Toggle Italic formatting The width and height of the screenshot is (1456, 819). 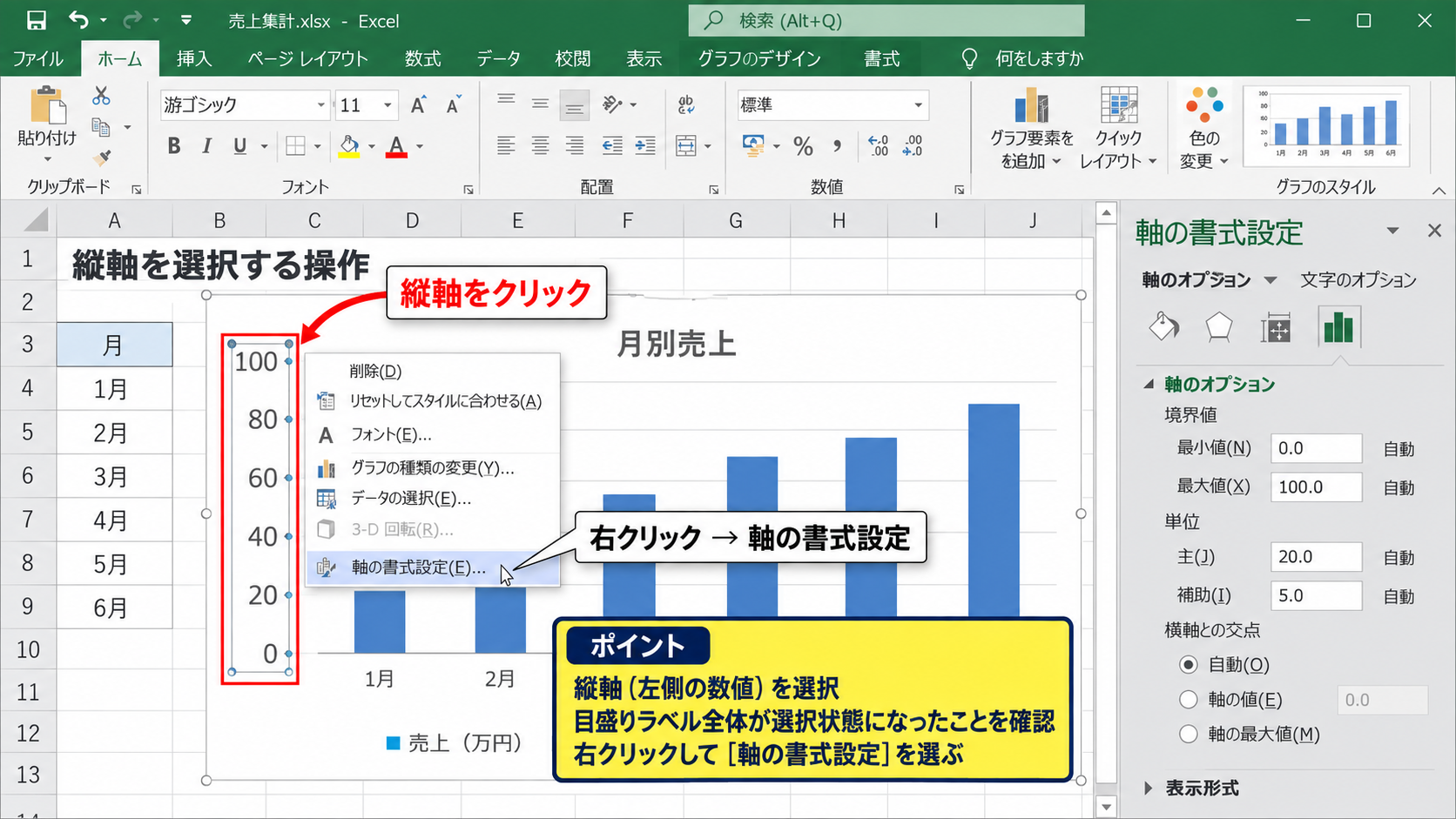pyautogui.click(x=207, y=146)
